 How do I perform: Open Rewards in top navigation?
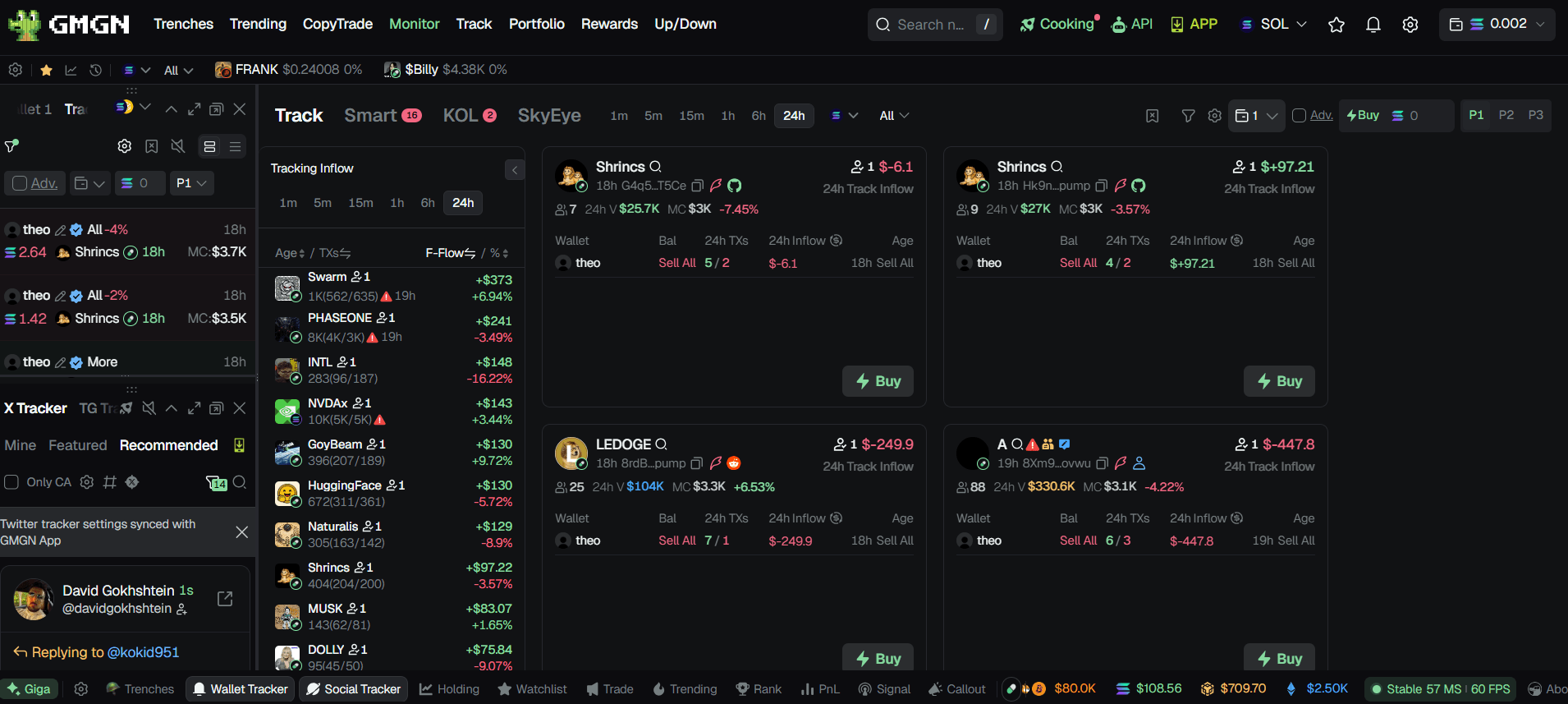(x=609, y=25)
